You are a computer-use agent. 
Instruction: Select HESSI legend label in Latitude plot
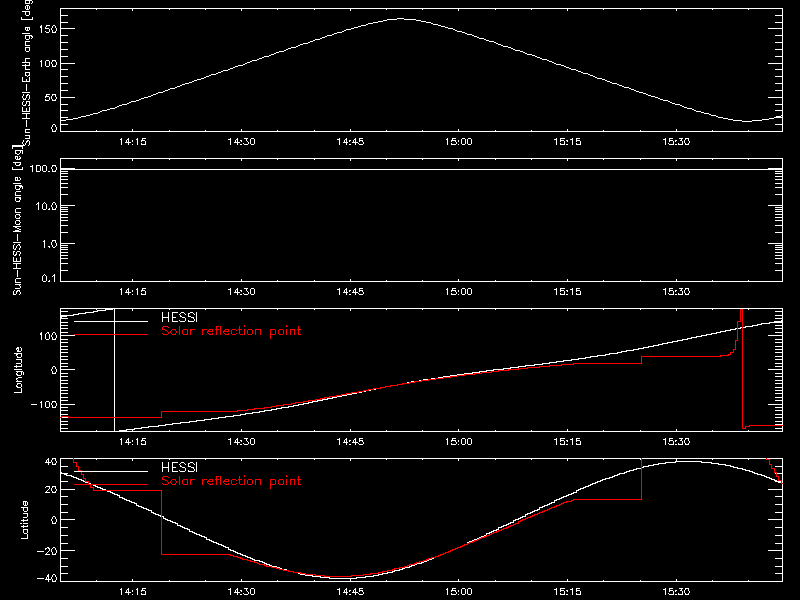click(x=179, y=467)
